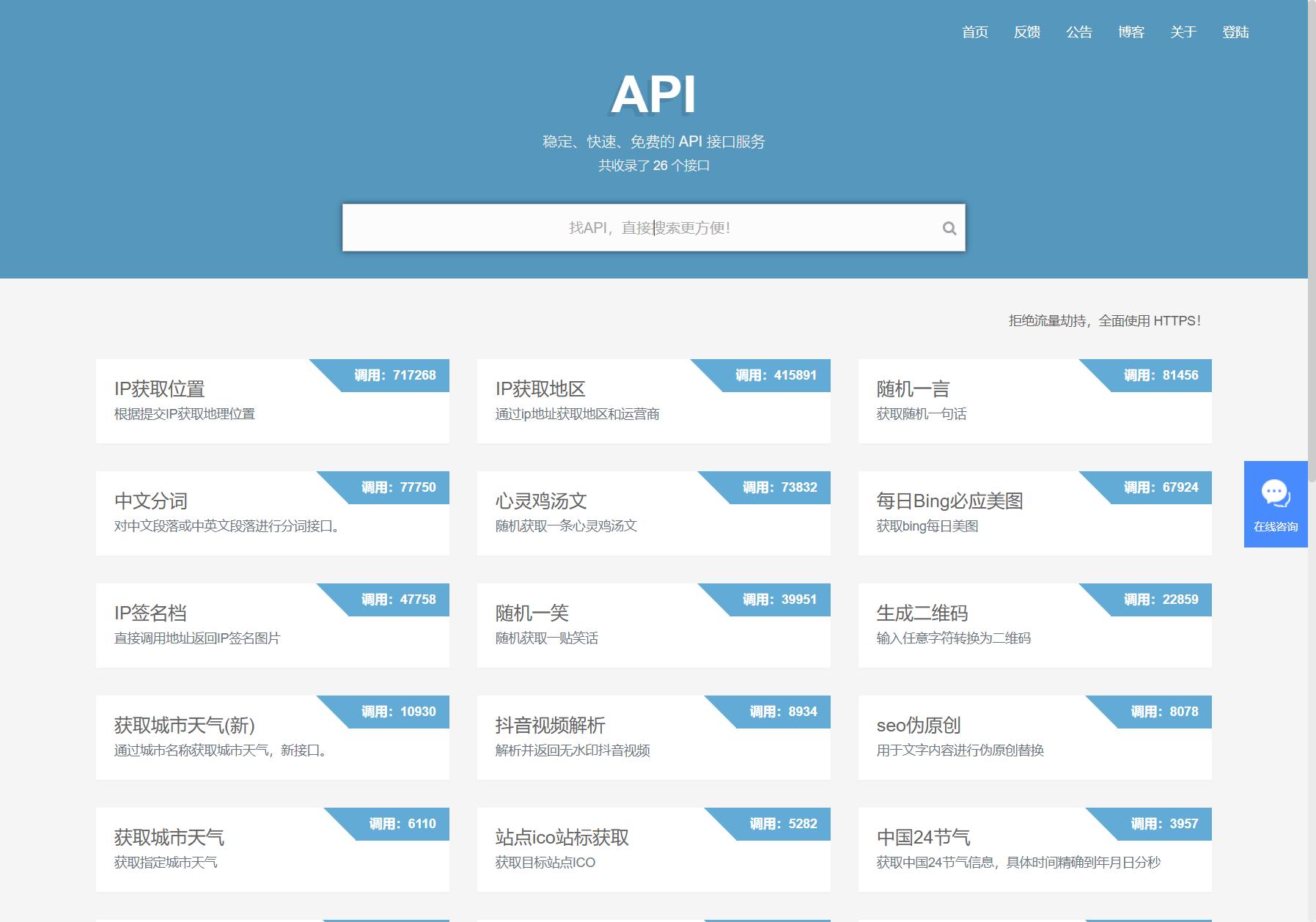Screen dimensions: 1316x922
Task: Open the 公告 navigation item
Action: pyautogui.click(x=1079, y=32)
